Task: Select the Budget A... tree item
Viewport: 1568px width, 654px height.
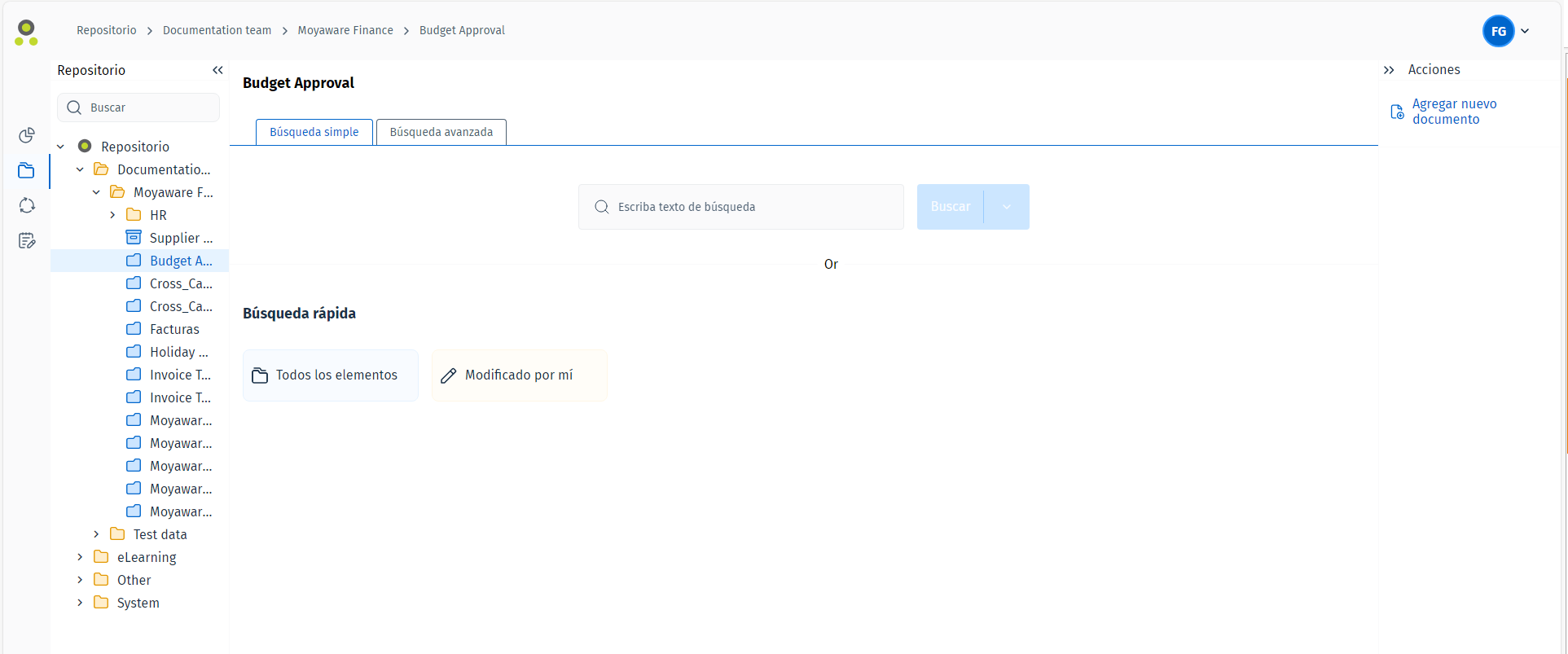Action: pos(140,261)
